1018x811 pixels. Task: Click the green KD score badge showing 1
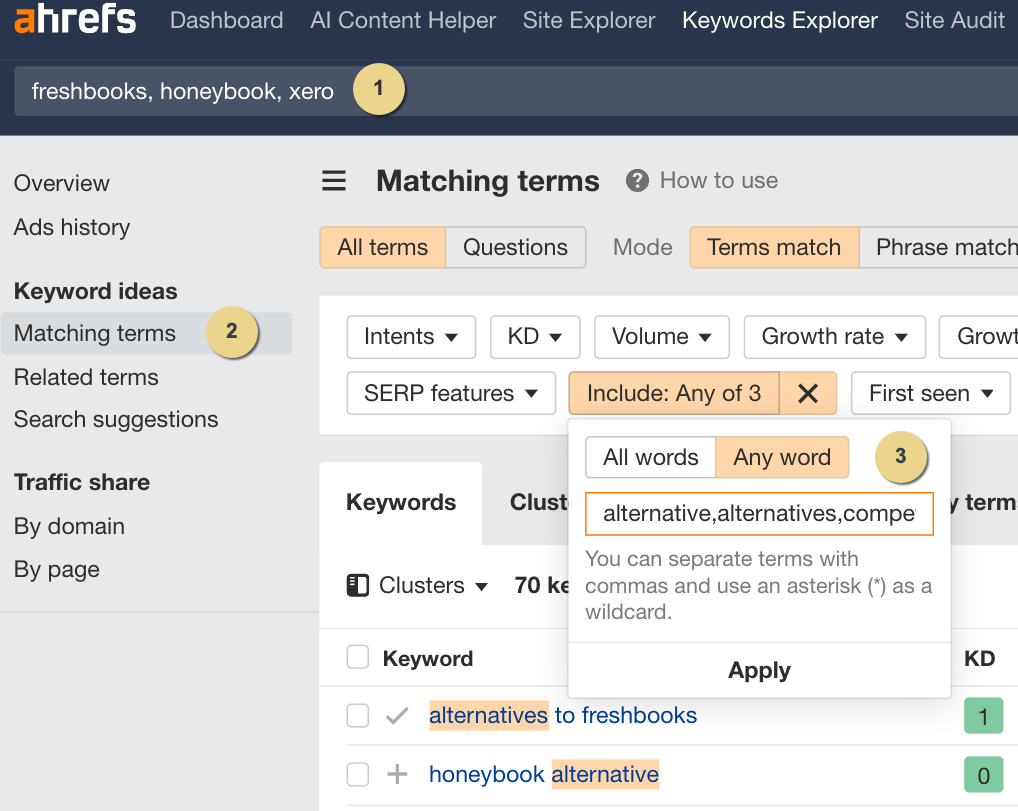tap(981, 715)
